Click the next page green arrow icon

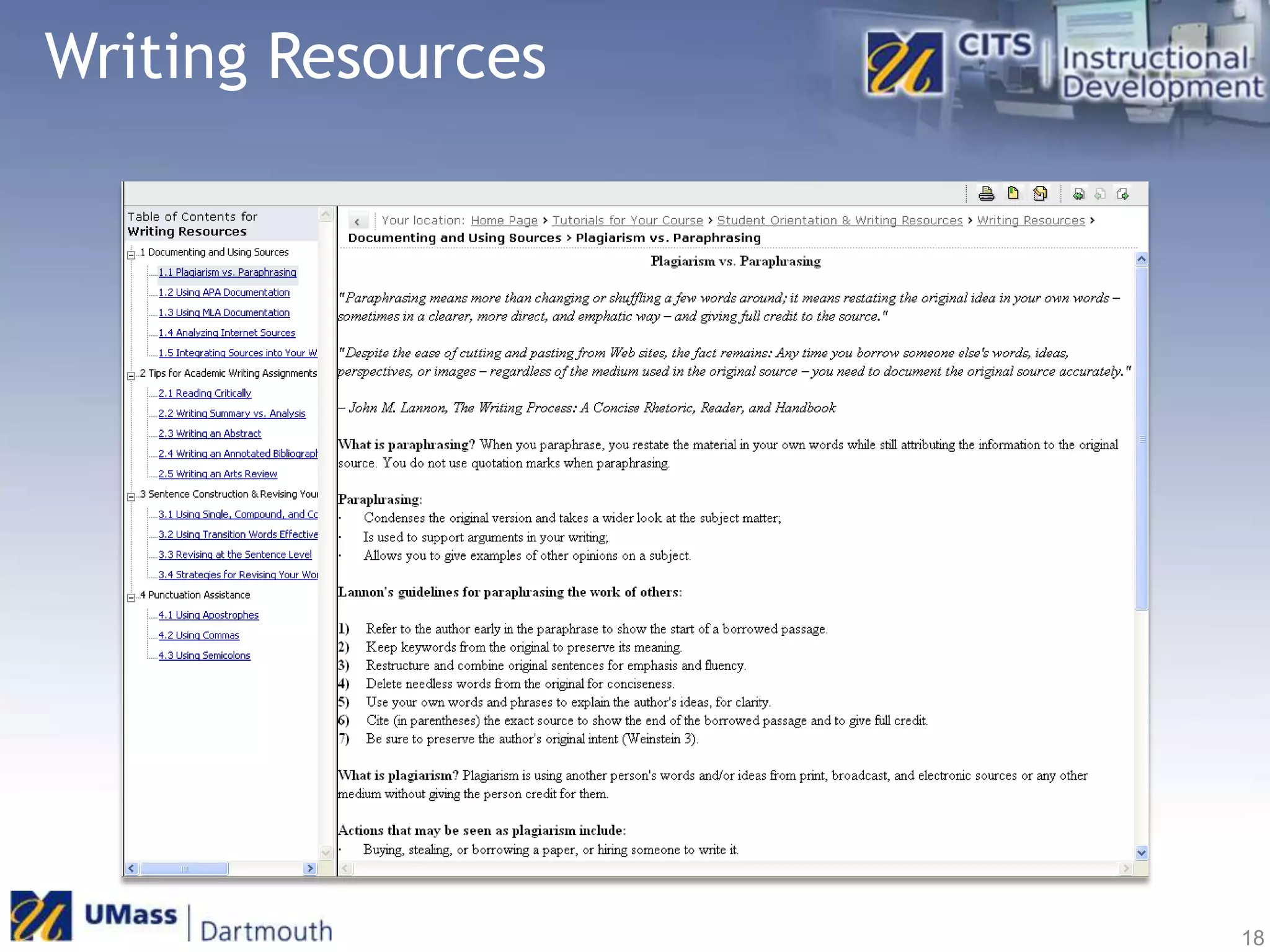1122,194
